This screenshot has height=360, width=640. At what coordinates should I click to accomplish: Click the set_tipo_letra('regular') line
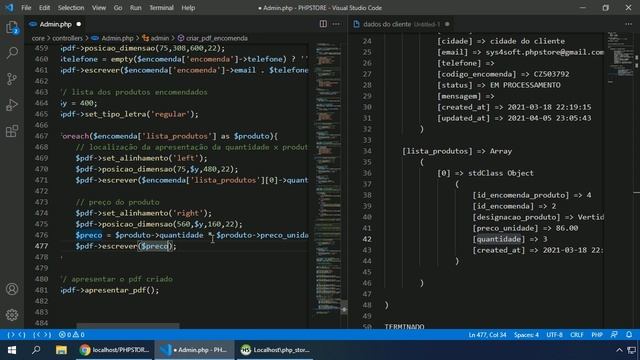[129, 114]
